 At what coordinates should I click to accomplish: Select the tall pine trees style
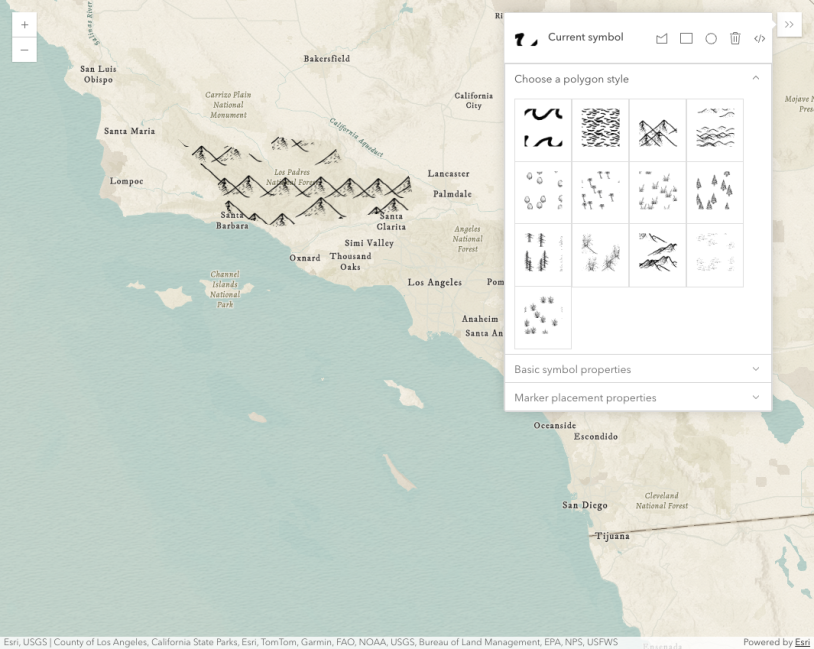[541, 254]
